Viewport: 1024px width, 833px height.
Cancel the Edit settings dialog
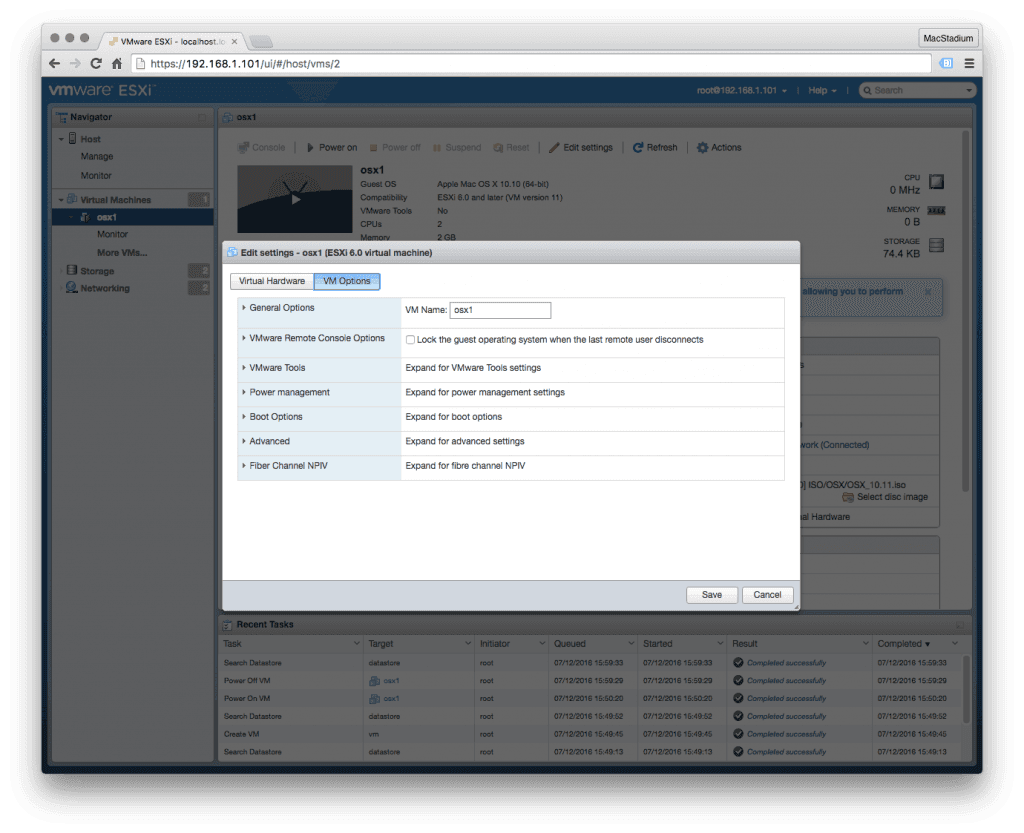[767, 594]
